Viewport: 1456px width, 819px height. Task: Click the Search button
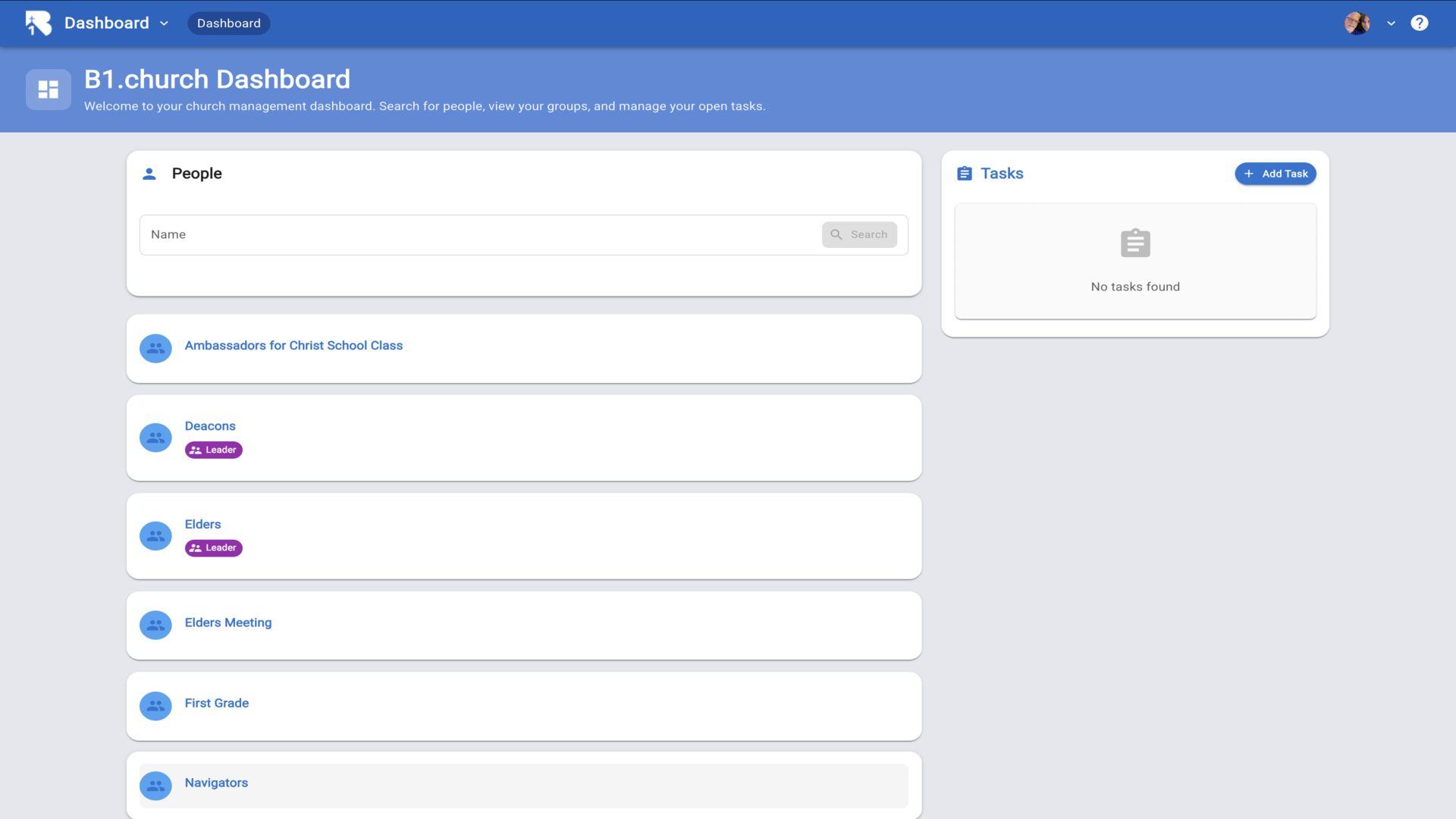pyautogui.click(x=858, y=234)
